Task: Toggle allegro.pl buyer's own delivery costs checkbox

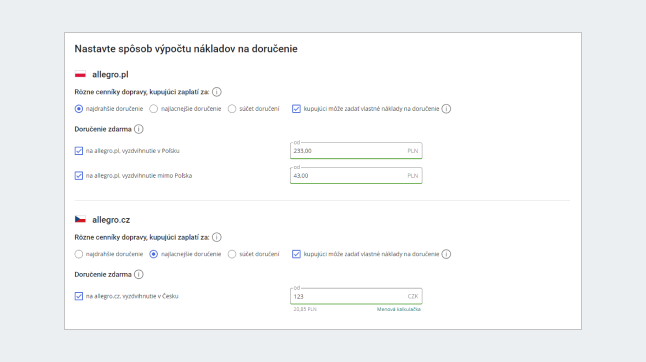Action: point(296,109)
